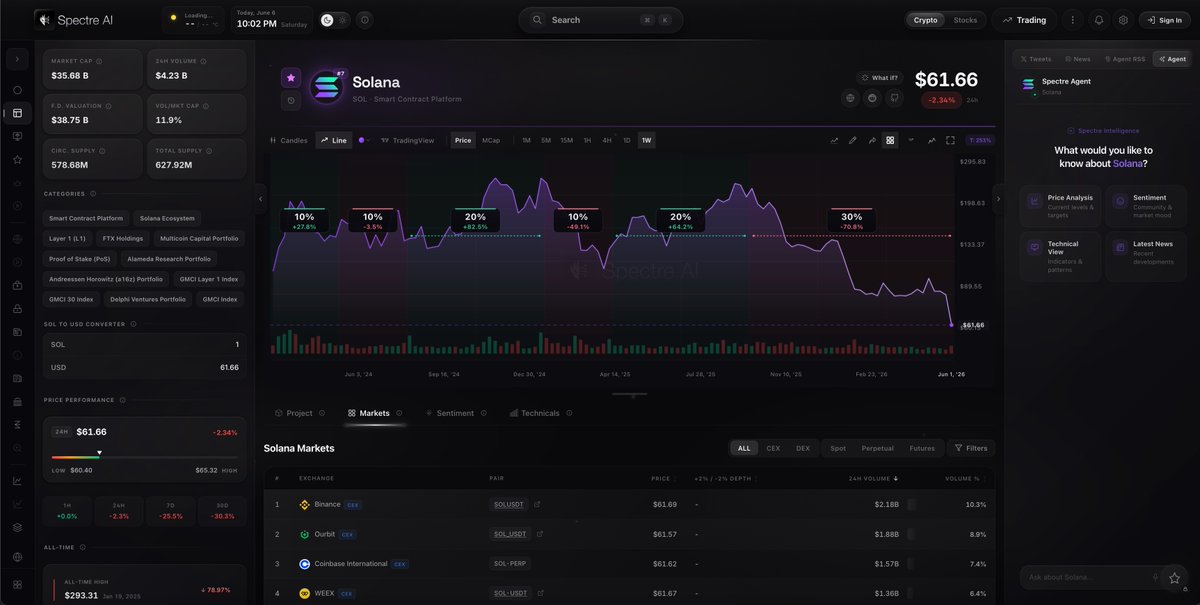Collapse the left info panel arrow

[260, 198]
